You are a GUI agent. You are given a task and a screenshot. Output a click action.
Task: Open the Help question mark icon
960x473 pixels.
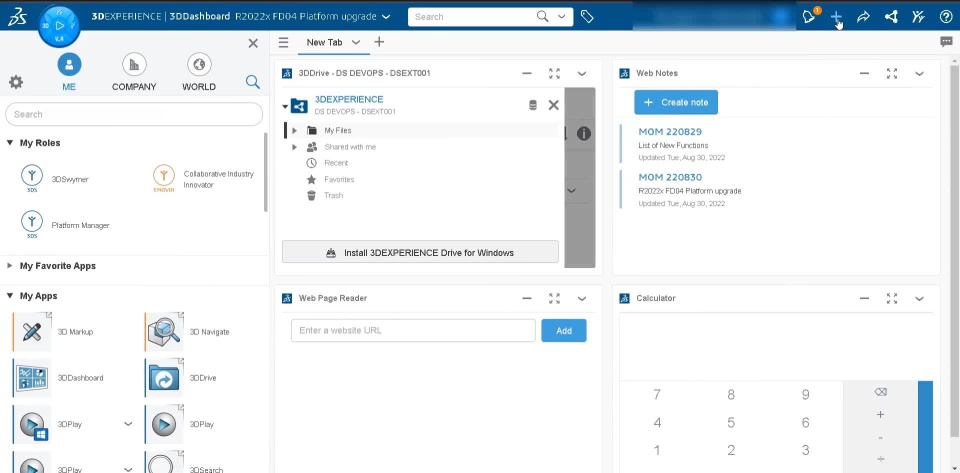[x=946, y=17]
